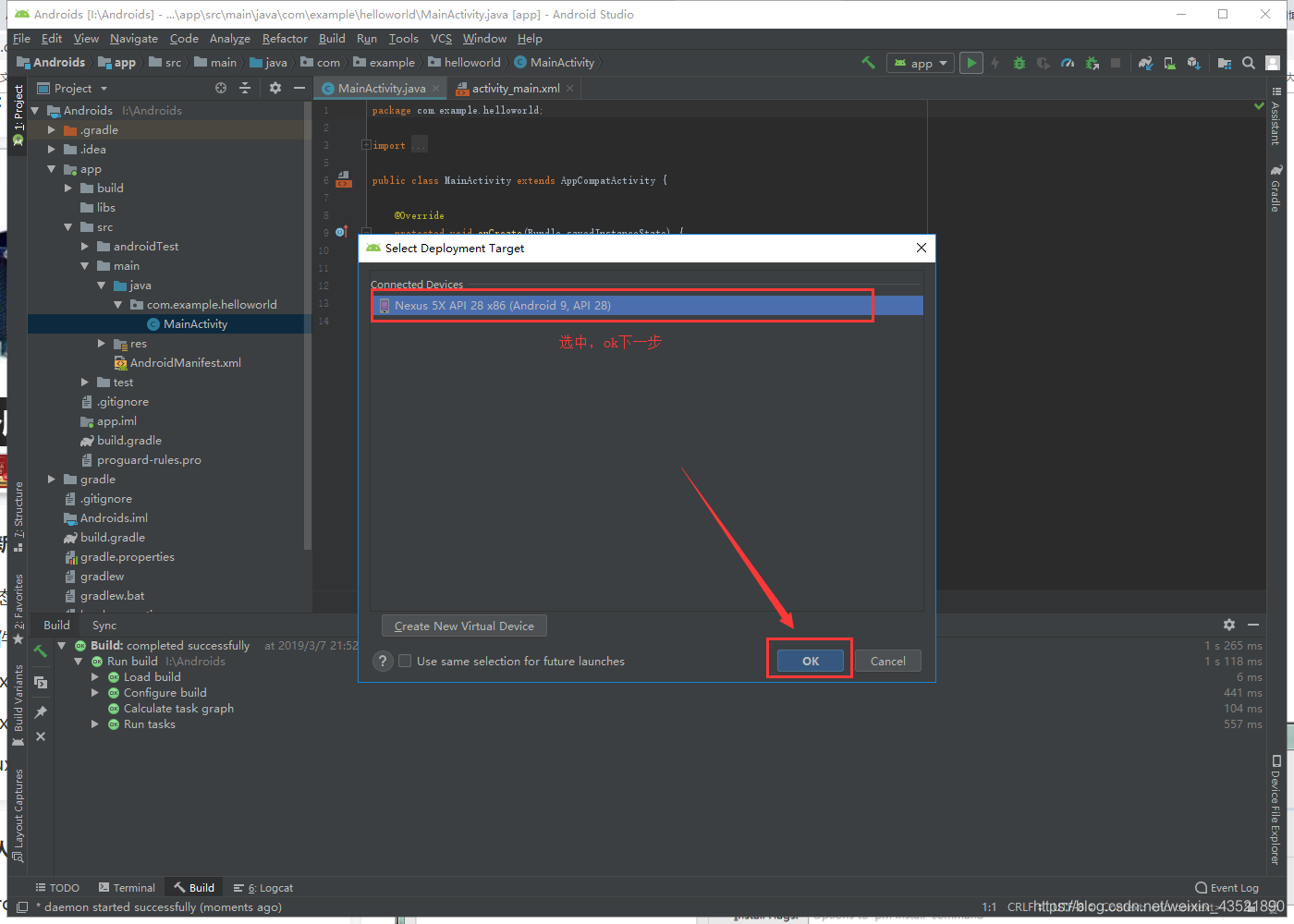Switch to the activity_main.xml editor tab
Image resolution: width=1294 pixels, height=924 pixels.
click(x=515, y=89)
